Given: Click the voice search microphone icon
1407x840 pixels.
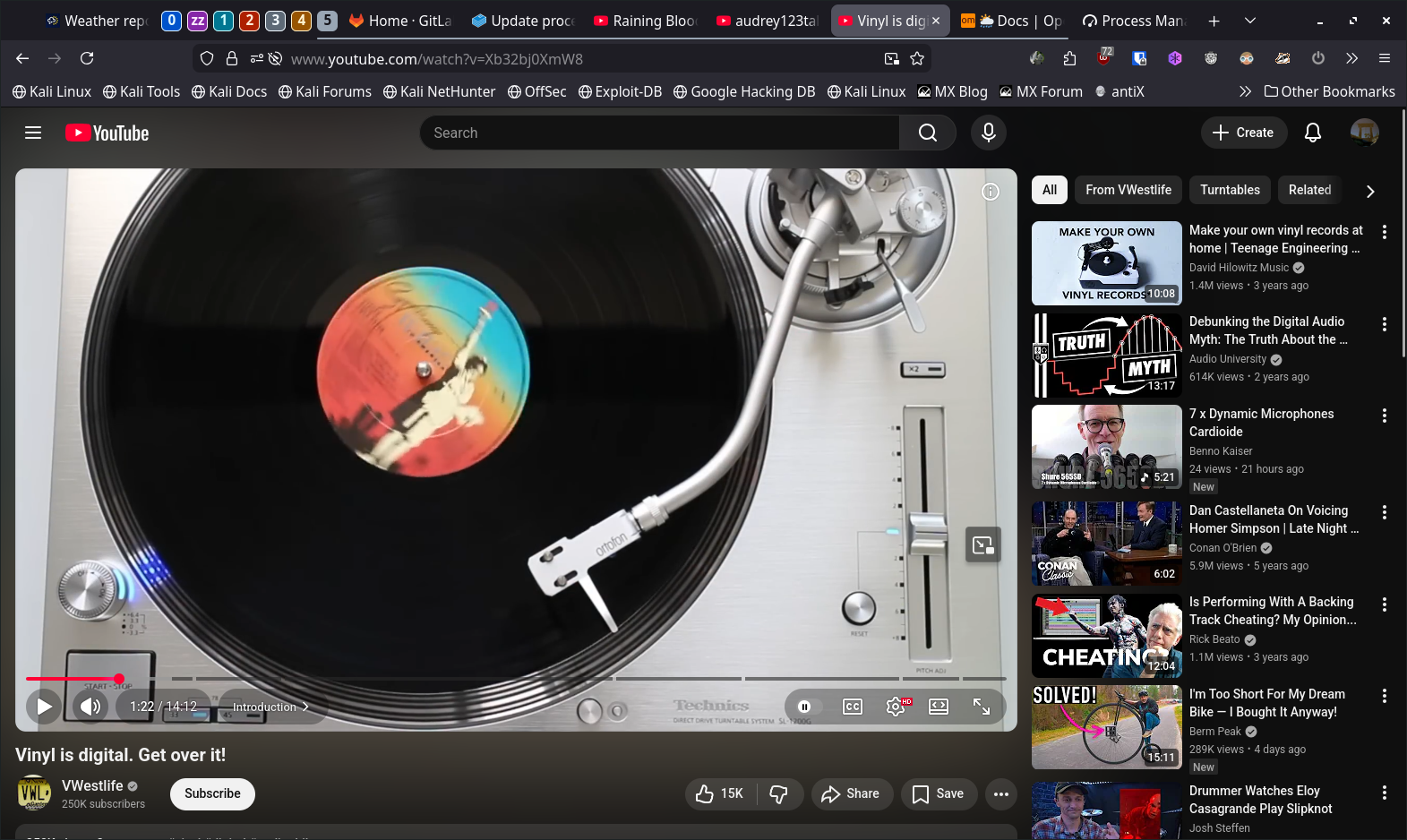Looking at the screenshot, I should (988, 133).
